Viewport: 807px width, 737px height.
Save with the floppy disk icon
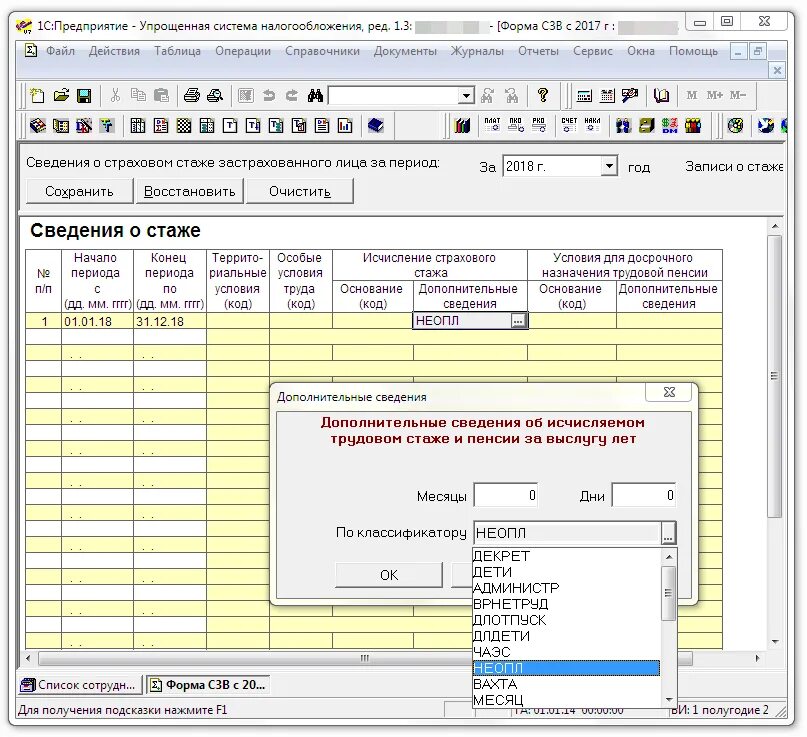click(x=84, y=96)
